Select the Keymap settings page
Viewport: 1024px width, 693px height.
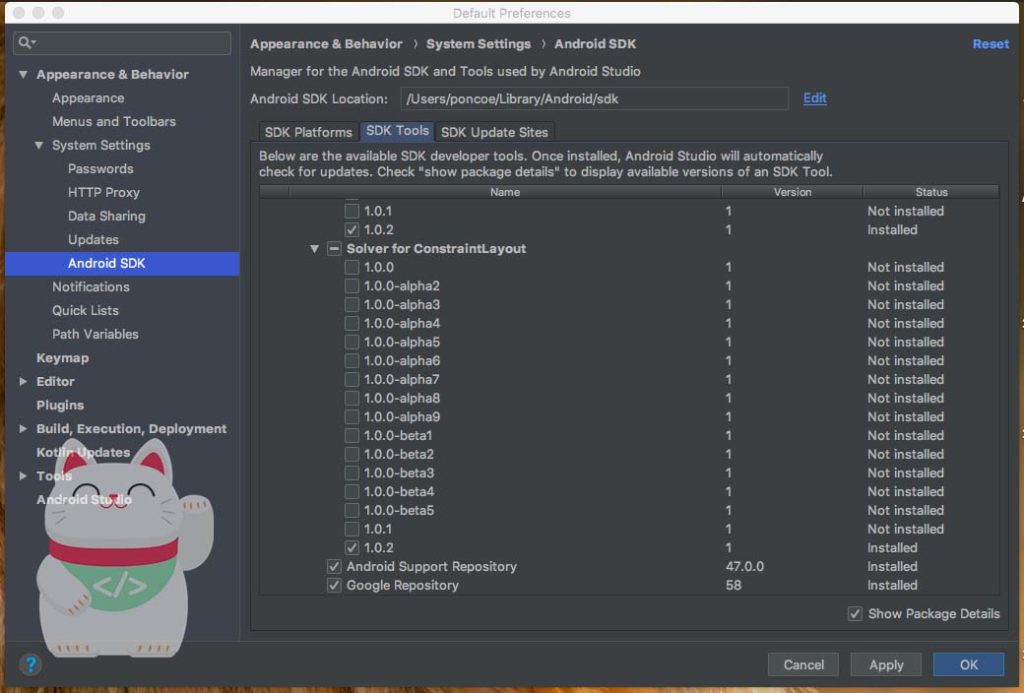63,358
